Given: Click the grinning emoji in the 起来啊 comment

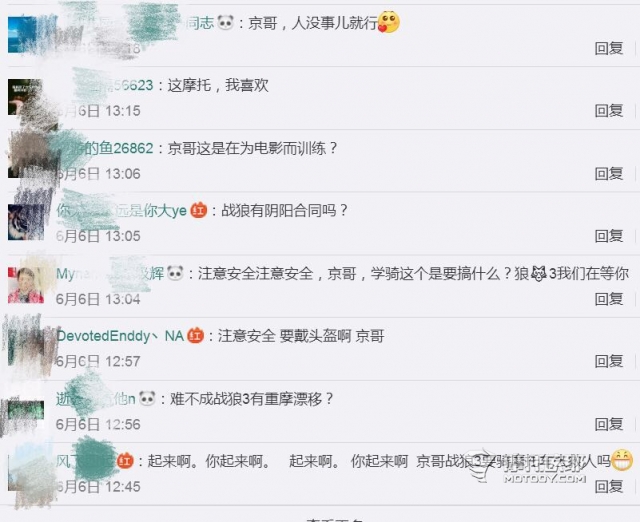Looking at the screenshot, I should [622, 460].
